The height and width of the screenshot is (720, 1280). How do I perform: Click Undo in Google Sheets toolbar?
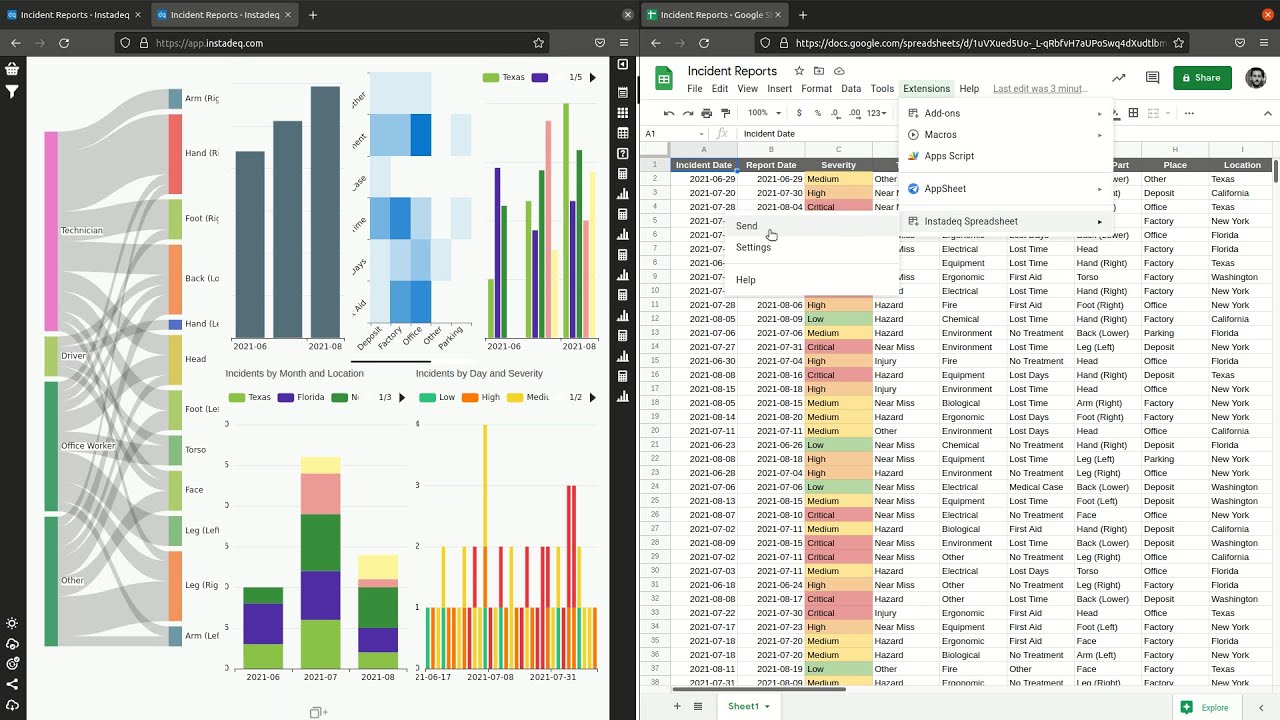669,113
